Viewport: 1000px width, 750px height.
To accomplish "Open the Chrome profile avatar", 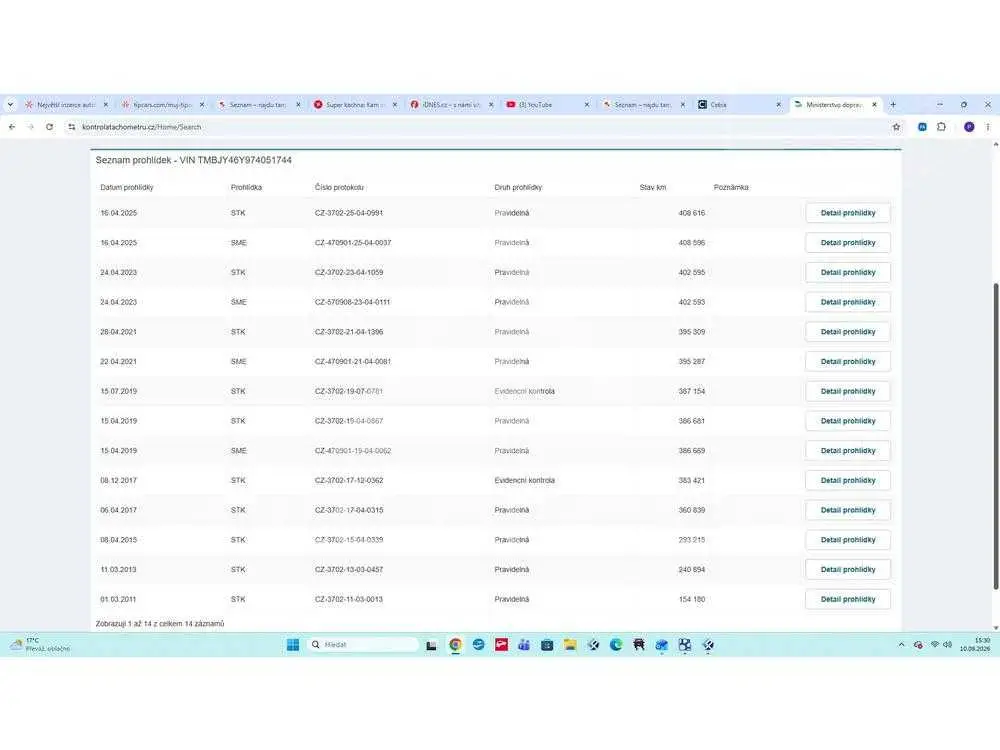I will [969, 127].
